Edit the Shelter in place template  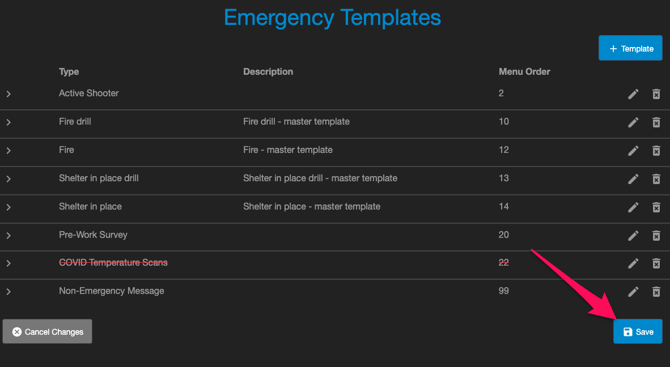click(x=633, y=207)
